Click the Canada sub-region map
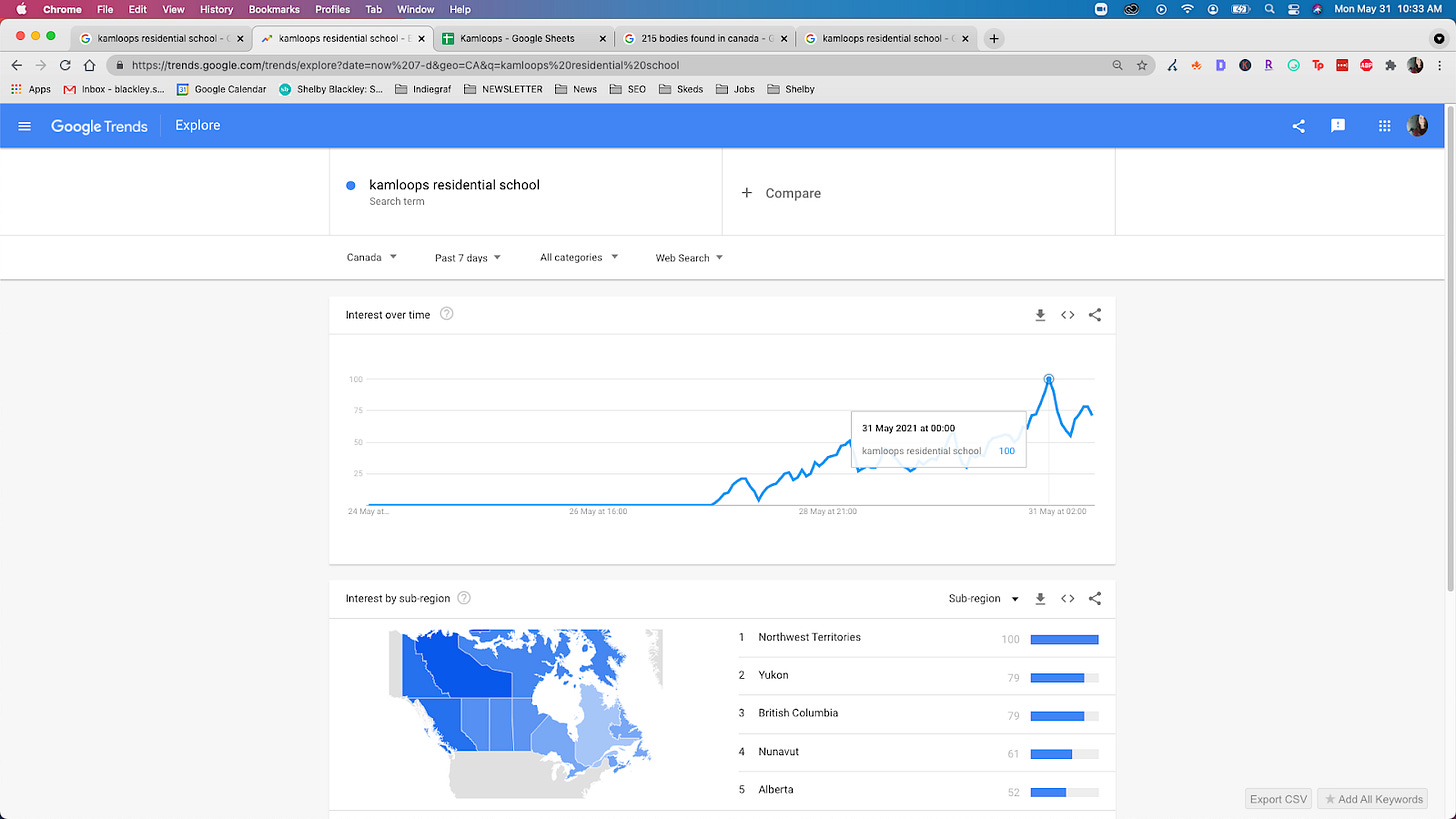Image resolution: width=1456 pixels, height=819 pixels. click(526, 712)
